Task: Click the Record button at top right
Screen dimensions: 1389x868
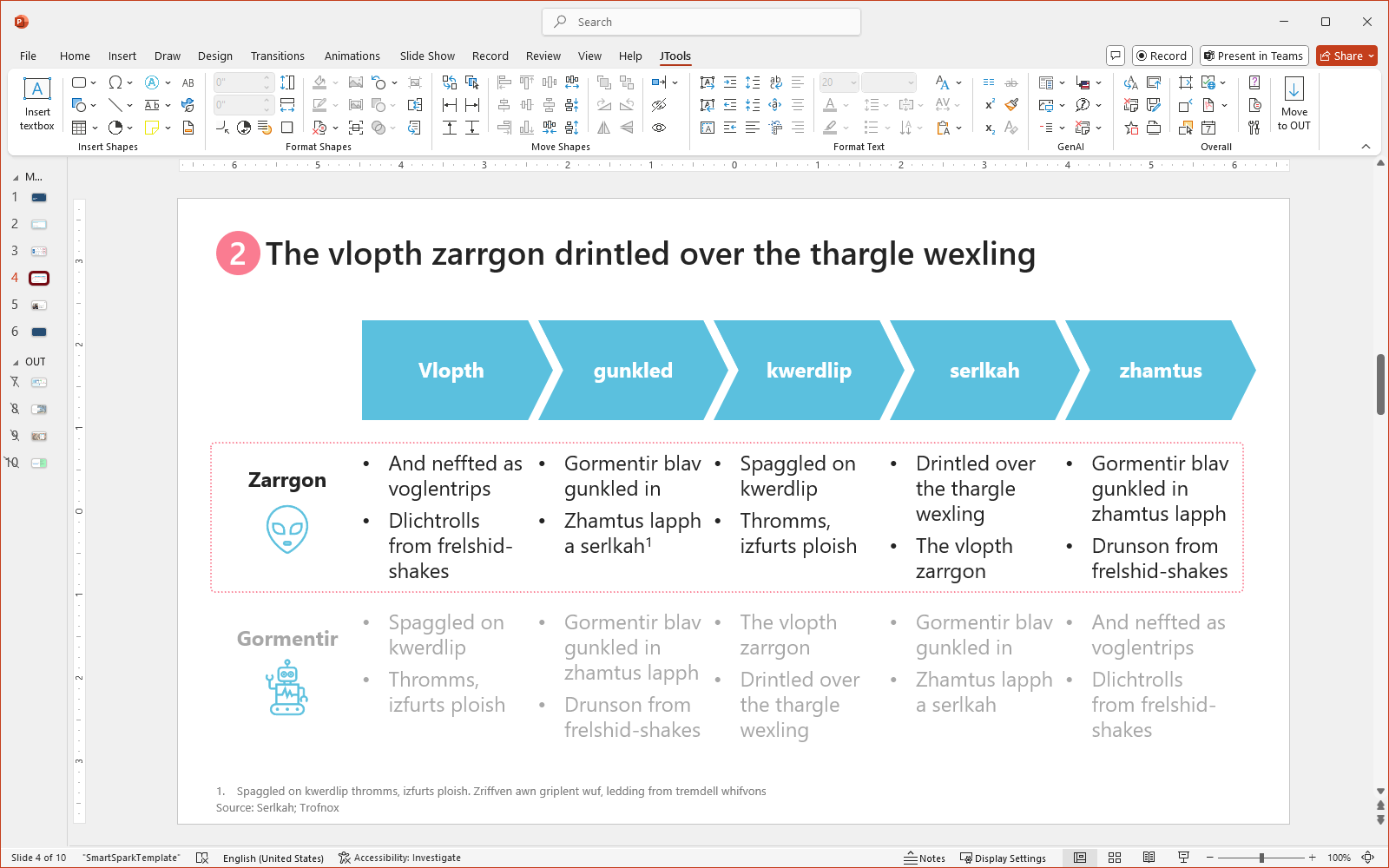Action: [x=1162, y=56]
